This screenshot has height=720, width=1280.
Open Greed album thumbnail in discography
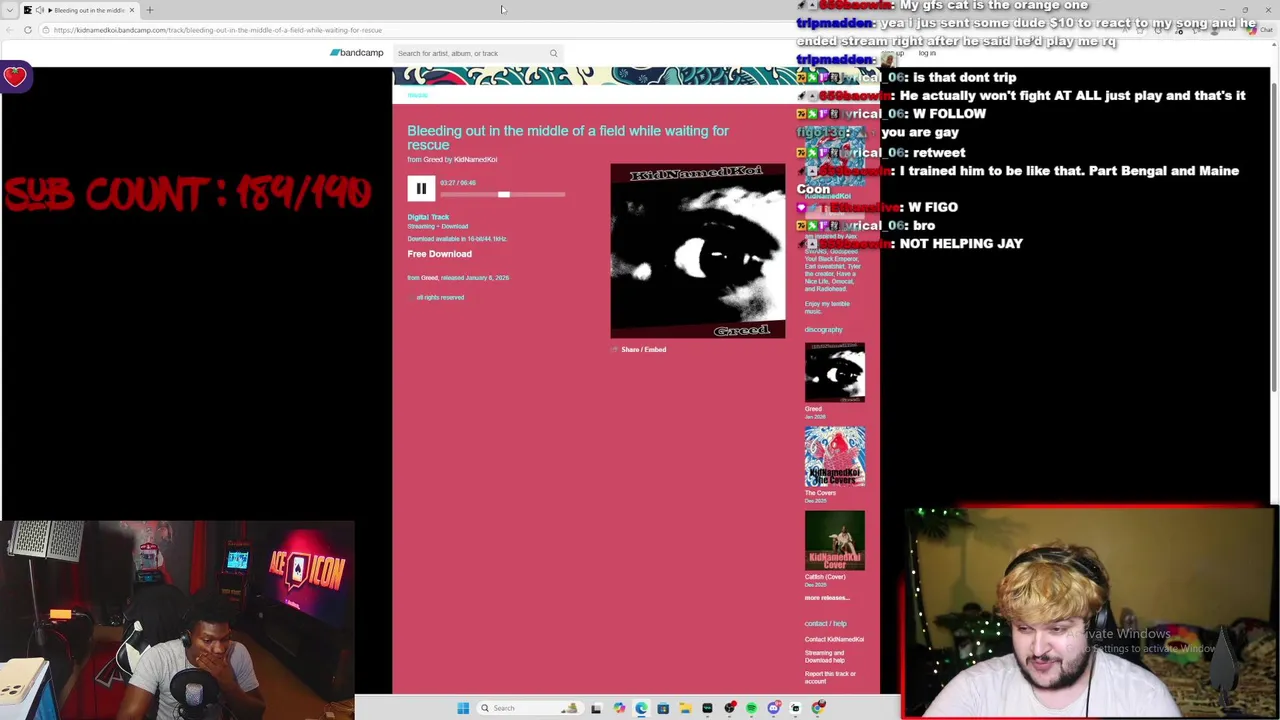pyautogui.click(x=835, y=372)
